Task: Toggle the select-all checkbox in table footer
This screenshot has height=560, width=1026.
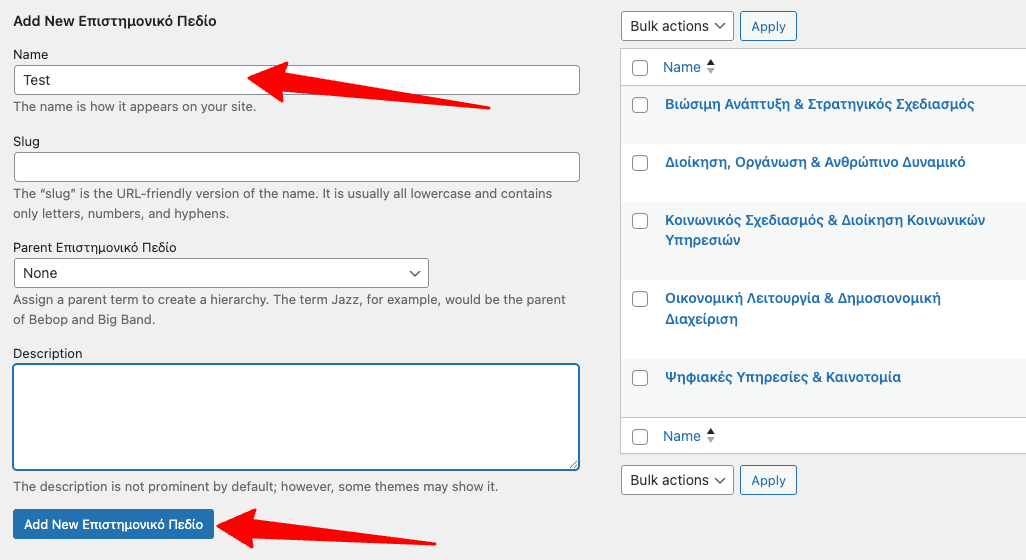Action: coord(640,437)
